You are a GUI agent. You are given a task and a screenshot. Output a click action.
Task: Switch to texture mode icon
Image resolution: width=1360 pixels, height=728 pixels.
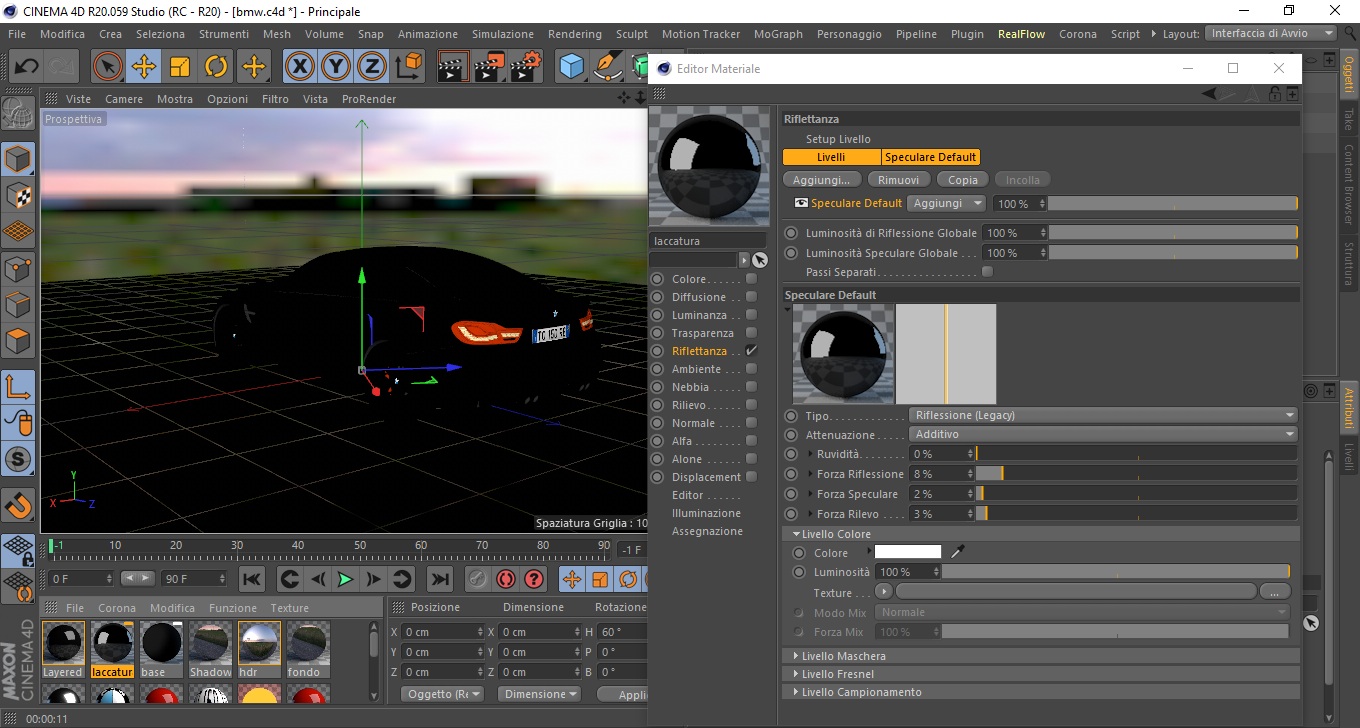click(18, 195)
